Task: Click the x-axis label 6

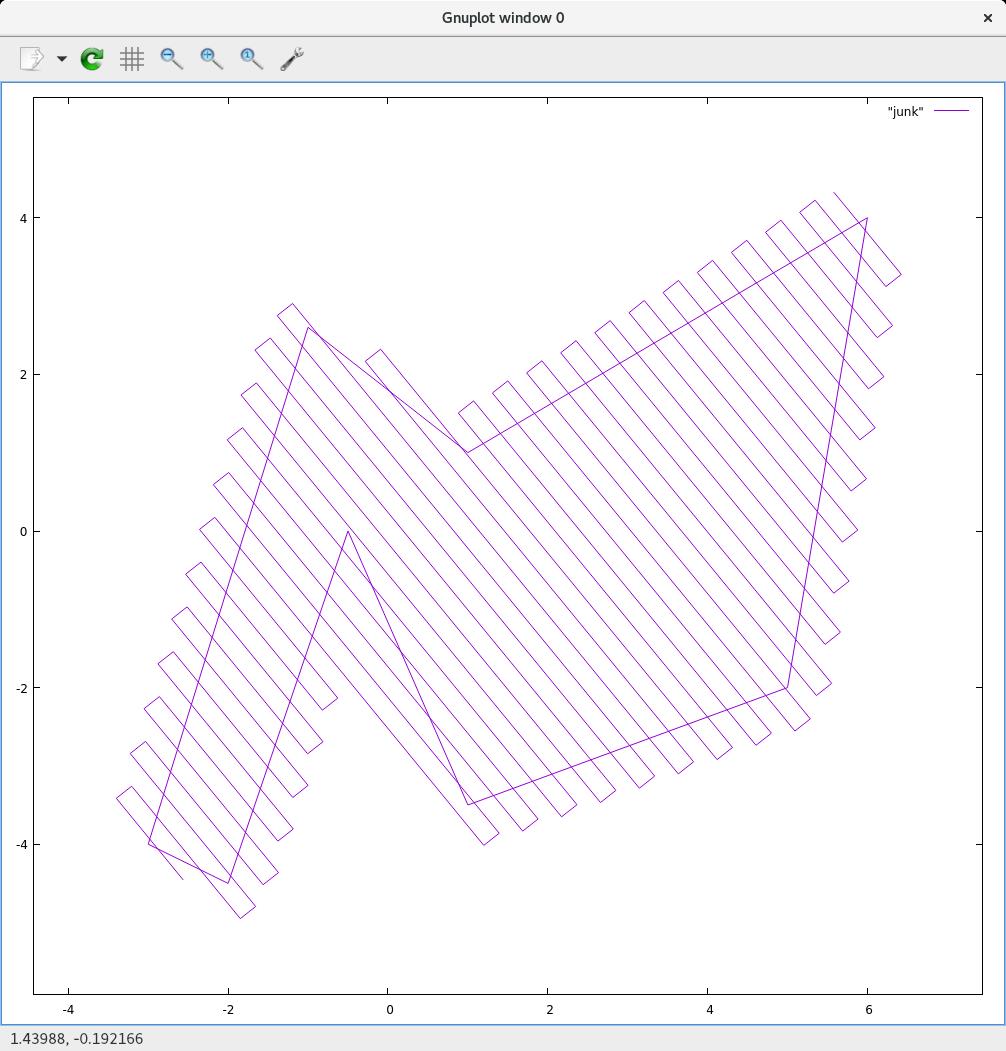Action: pyautogui.click(x=869, y=1009)
